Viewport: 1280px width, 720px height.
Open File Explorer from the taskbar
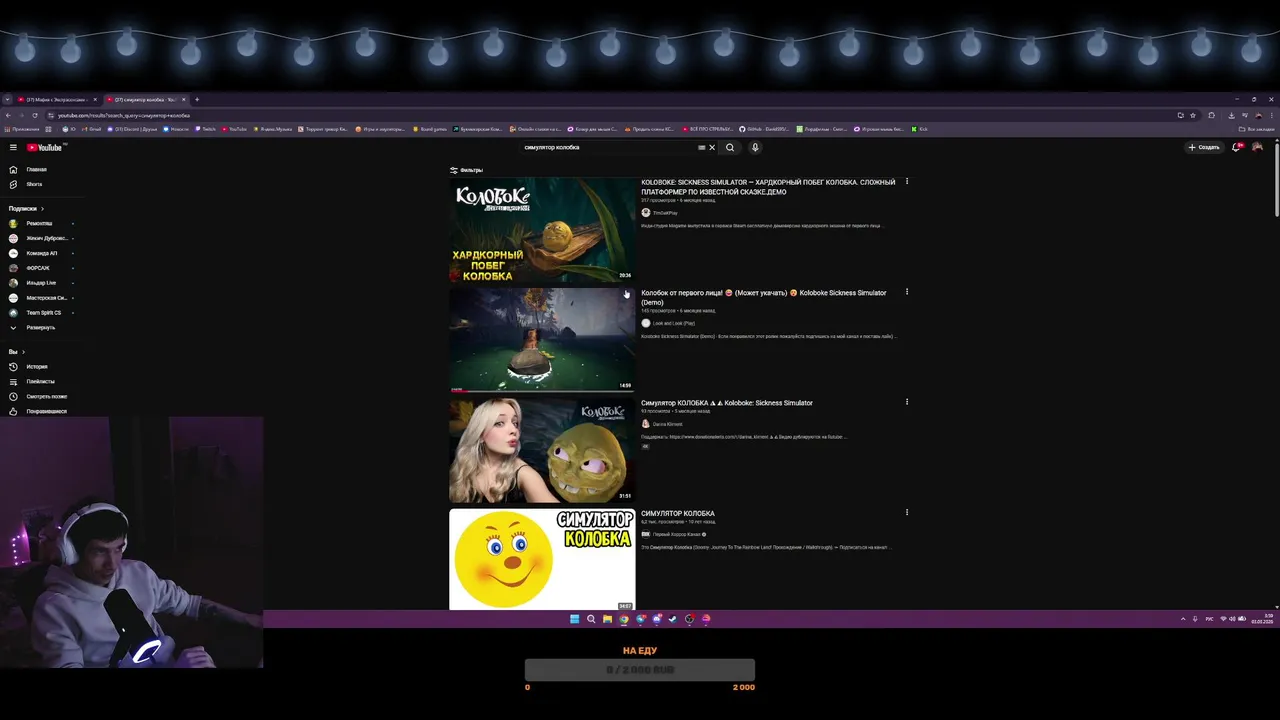607,619
